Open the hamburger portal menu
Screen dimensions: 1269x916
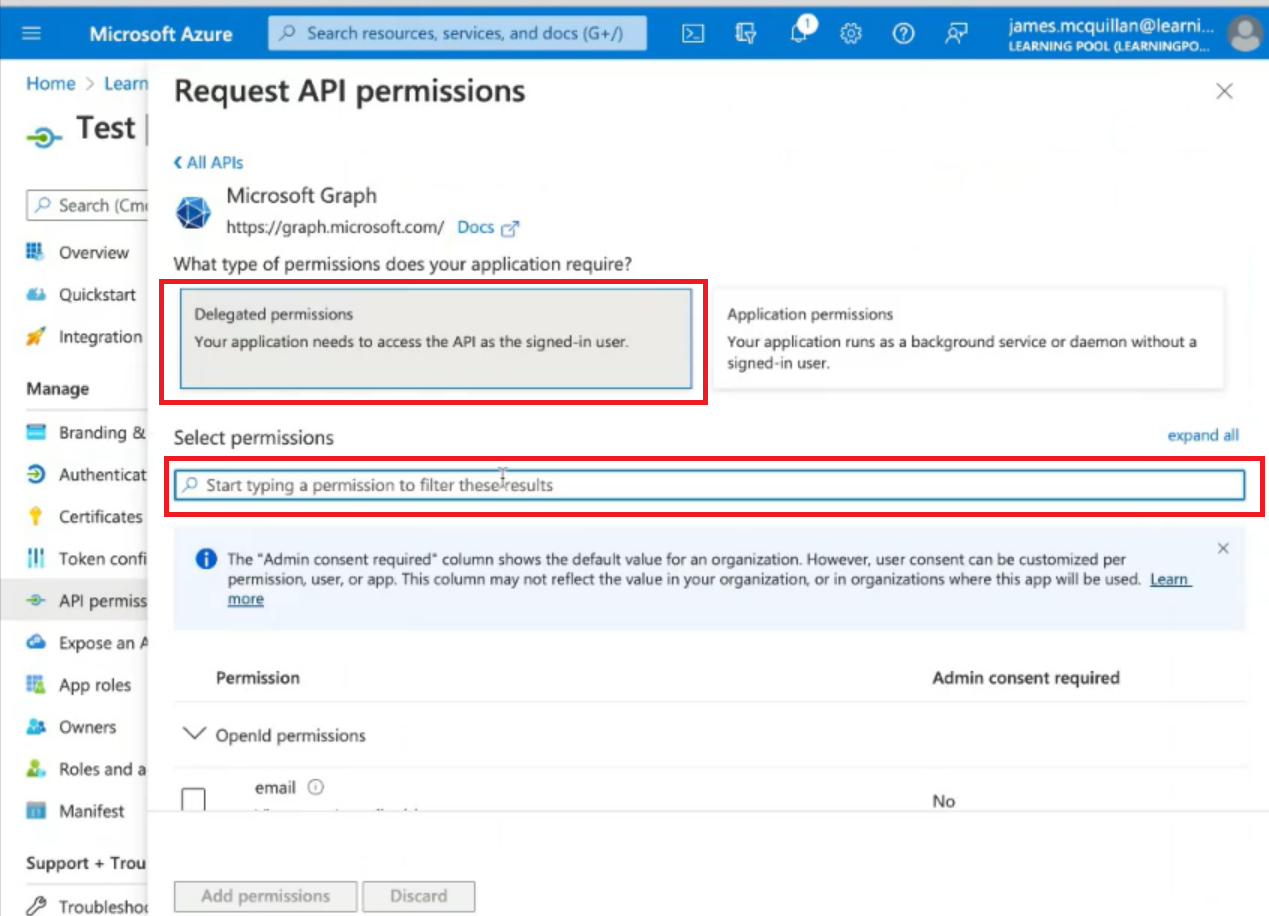tap(32, 33)
